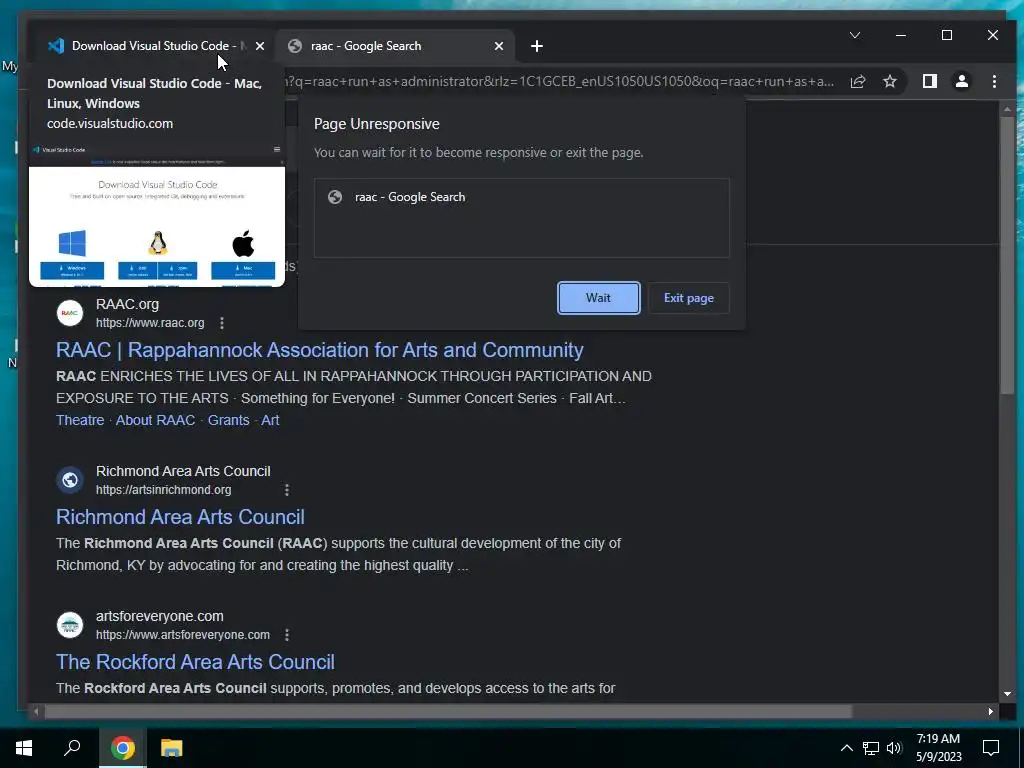1024x768 pixels.
Task: Click the Visual Studio Code tab favicon
Action: [x=56, y=46]
